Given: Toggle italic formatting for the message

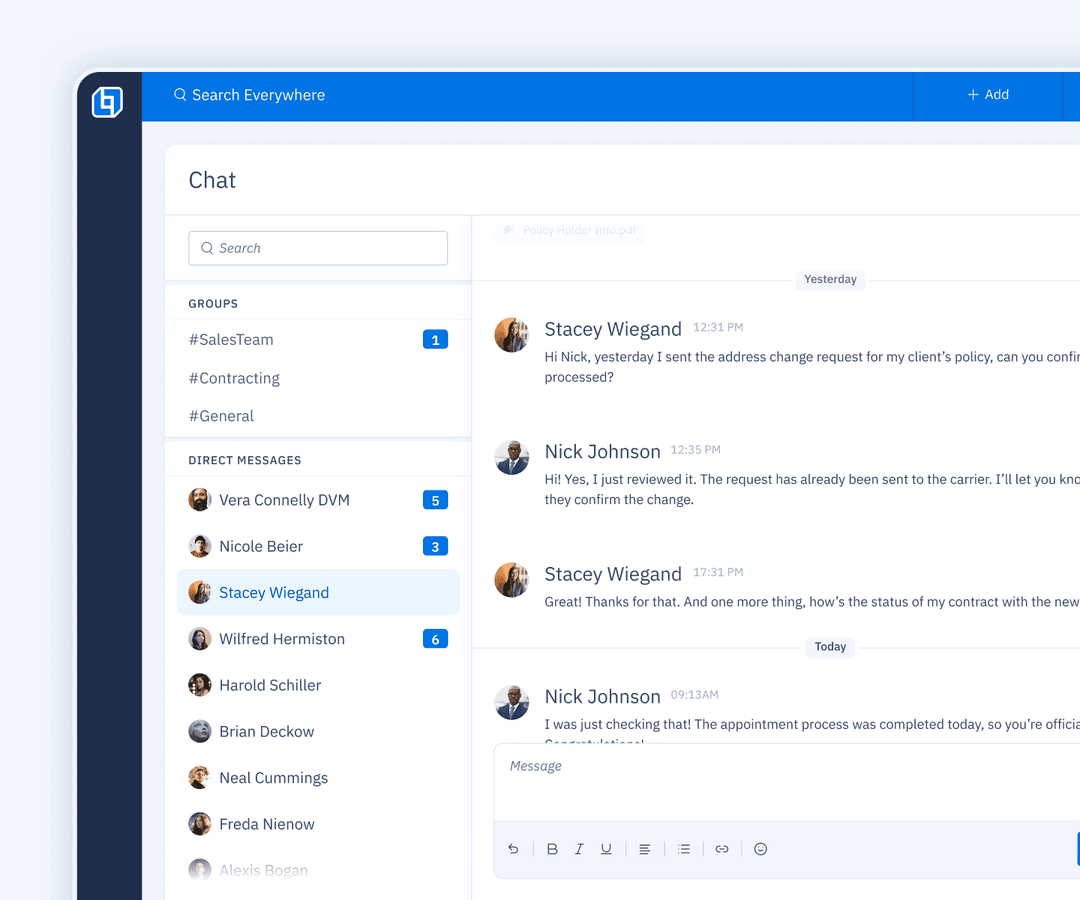Looking at the screenshot, I should 579,848.
